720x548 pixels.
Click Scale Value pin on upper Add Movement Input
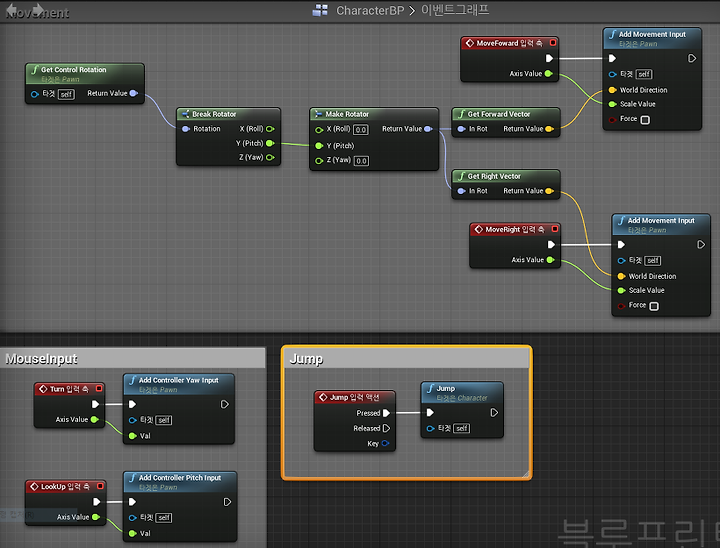coord(612,104)
